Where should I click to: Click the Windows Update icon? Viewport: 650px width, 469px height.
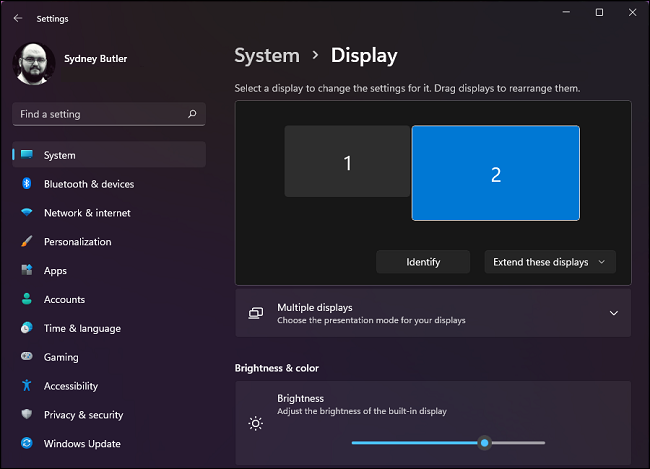(26, 444)
